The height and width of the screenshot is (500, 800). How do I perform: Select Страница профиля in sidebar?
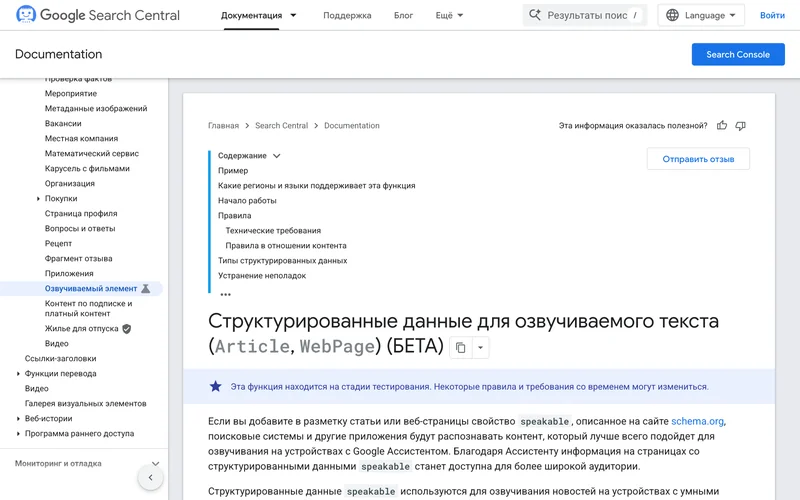(81, 213)
